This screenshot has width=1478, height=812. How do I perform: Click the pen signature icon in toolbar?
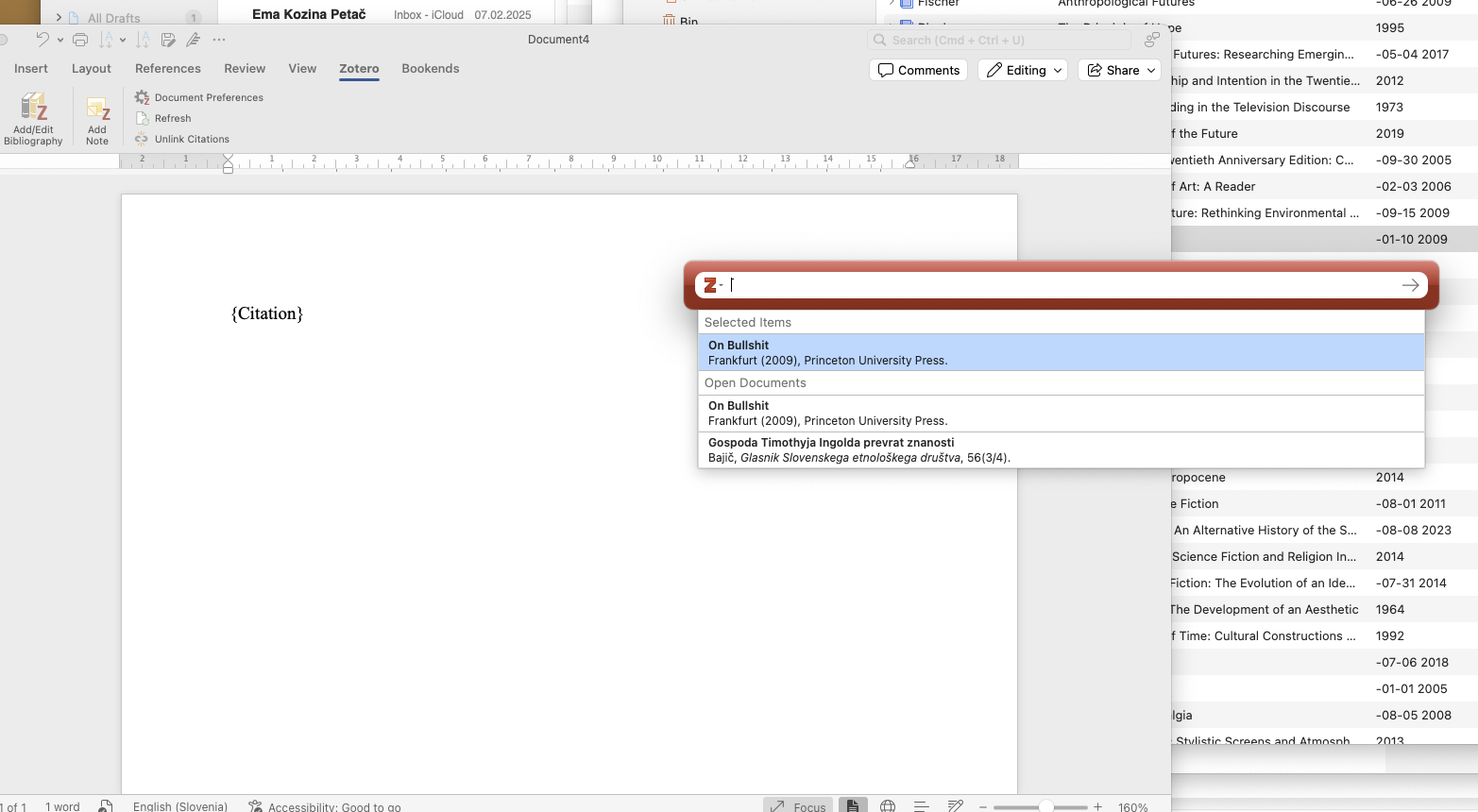[193, 40]
